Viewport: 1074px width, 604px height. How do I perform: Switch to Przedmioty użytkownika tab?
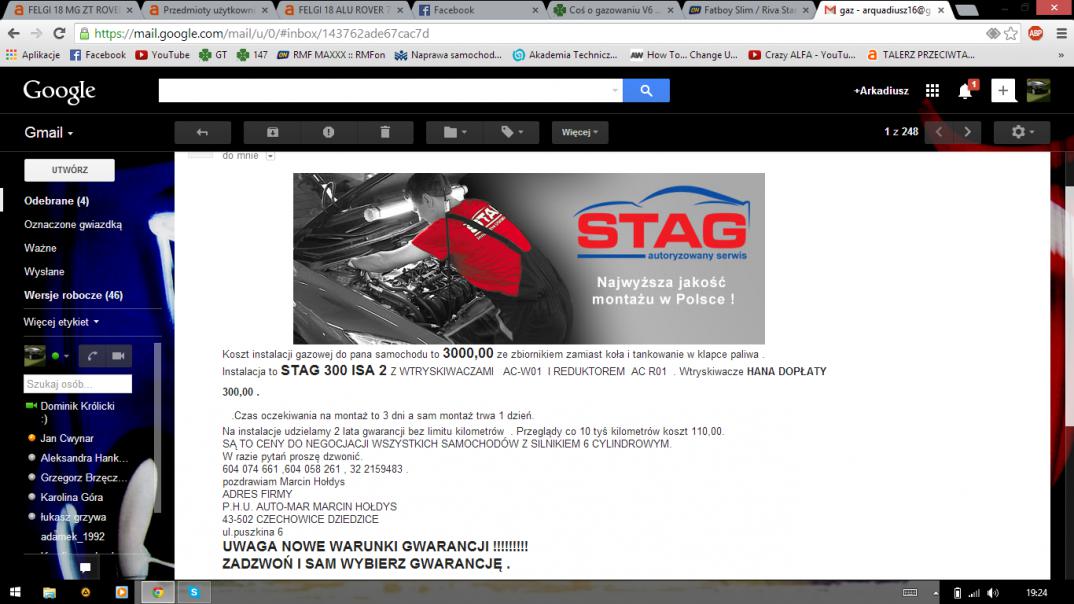209,10
